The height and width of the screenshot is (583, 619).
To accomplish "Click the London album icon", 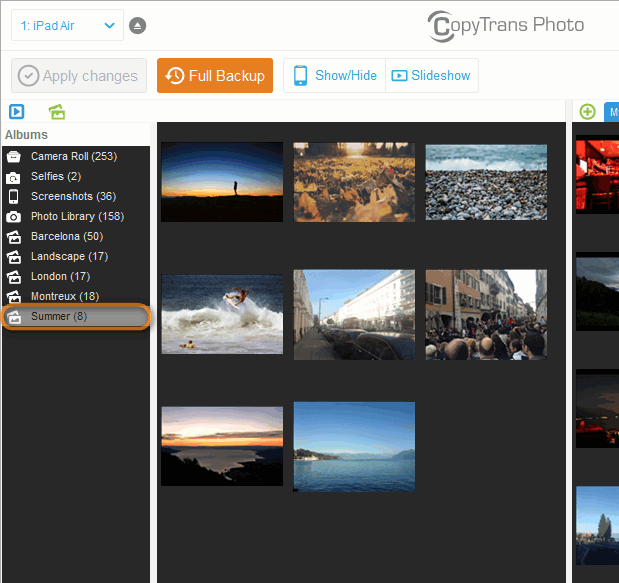I will pyautogui.click(x=14, y=277).
